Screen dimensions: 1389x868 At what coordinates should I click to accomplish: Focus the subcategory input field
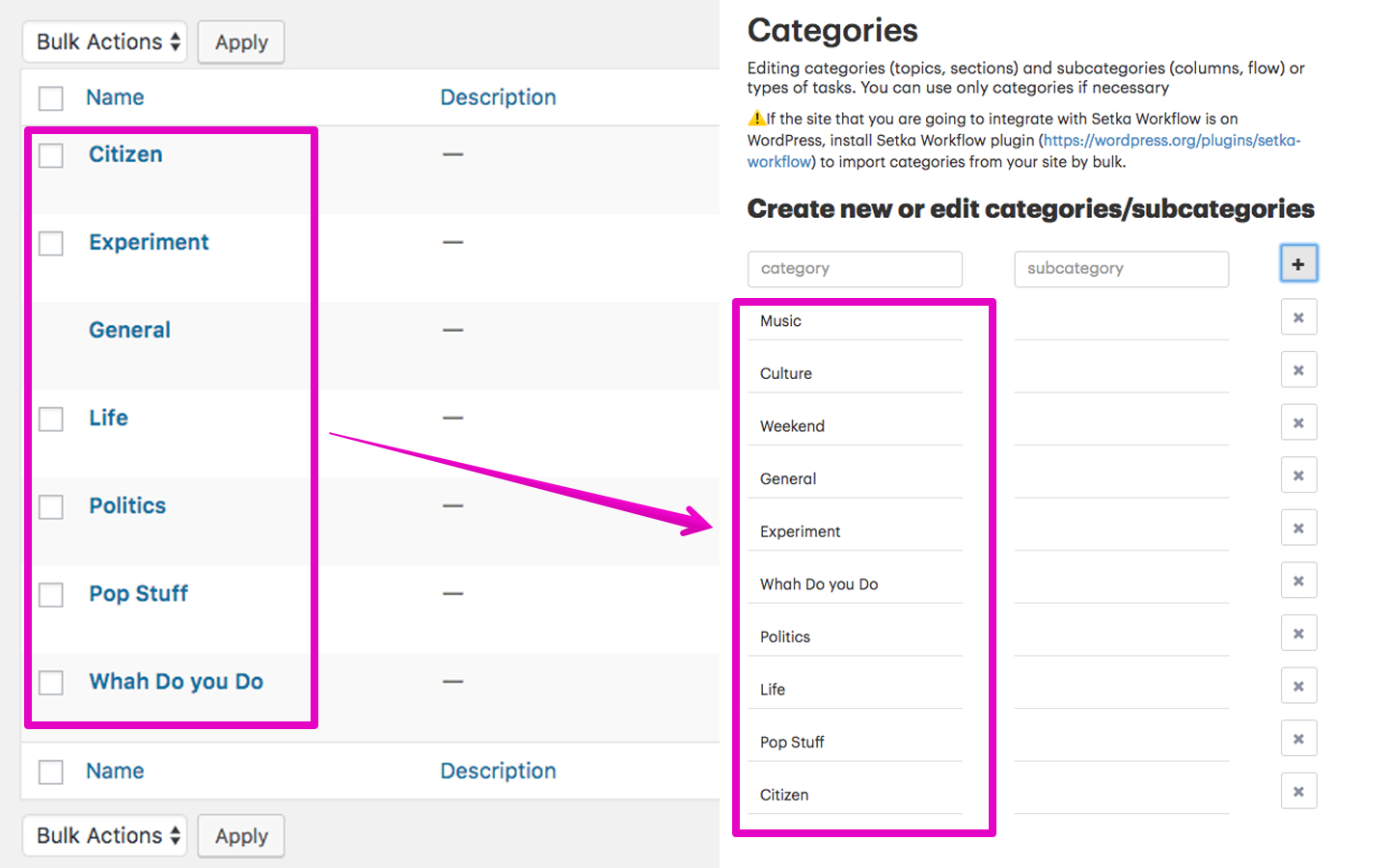click(1121, 269)
